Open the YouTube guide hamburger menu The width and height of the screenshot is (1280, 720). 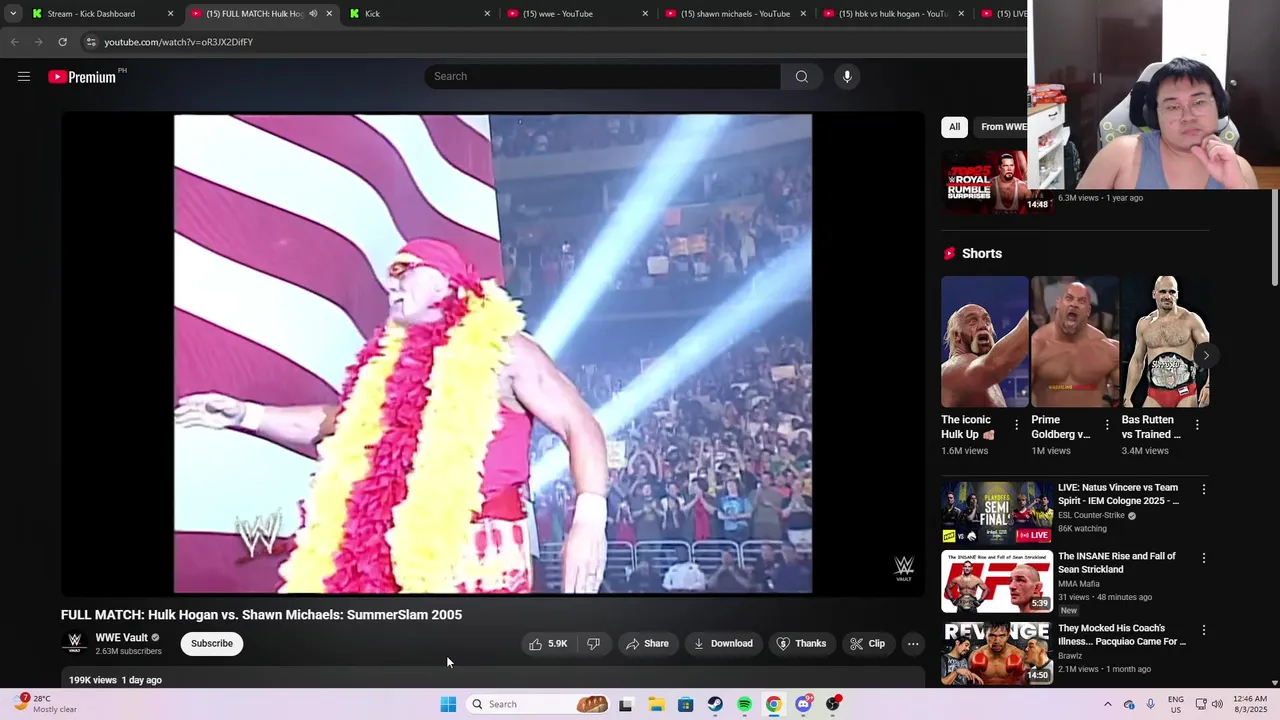[24, 76]
